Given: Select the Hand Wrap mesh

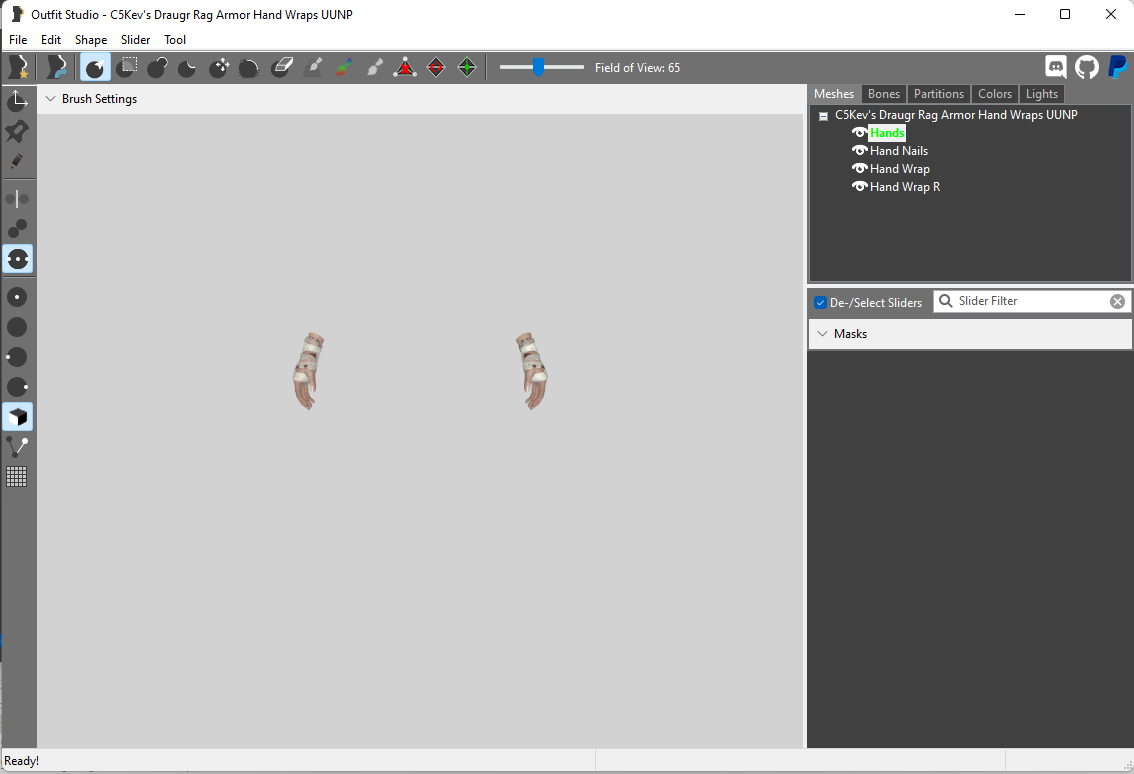Looking at the screenshot, I should (900, 169).
